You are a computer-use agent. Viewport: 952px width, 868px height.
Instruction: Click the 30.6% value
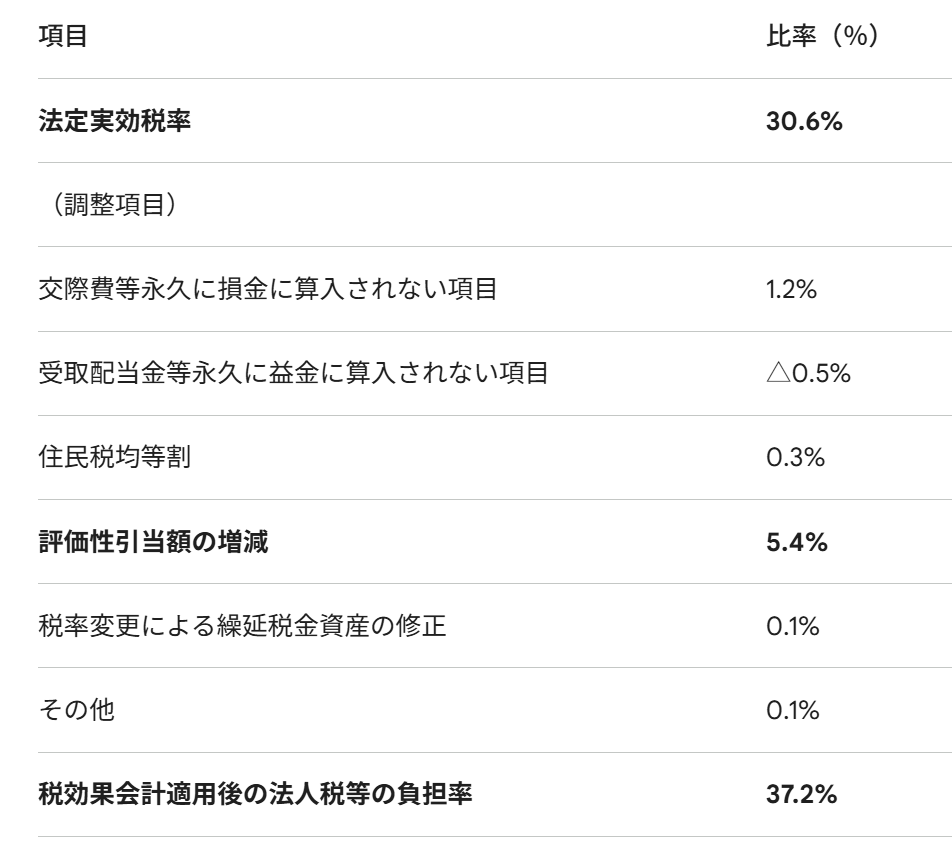coord(803,122)
